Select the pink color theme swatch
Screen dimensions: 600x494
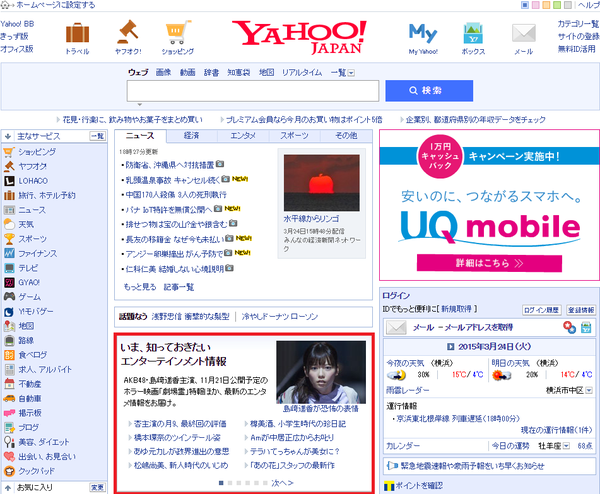(536, 5)
